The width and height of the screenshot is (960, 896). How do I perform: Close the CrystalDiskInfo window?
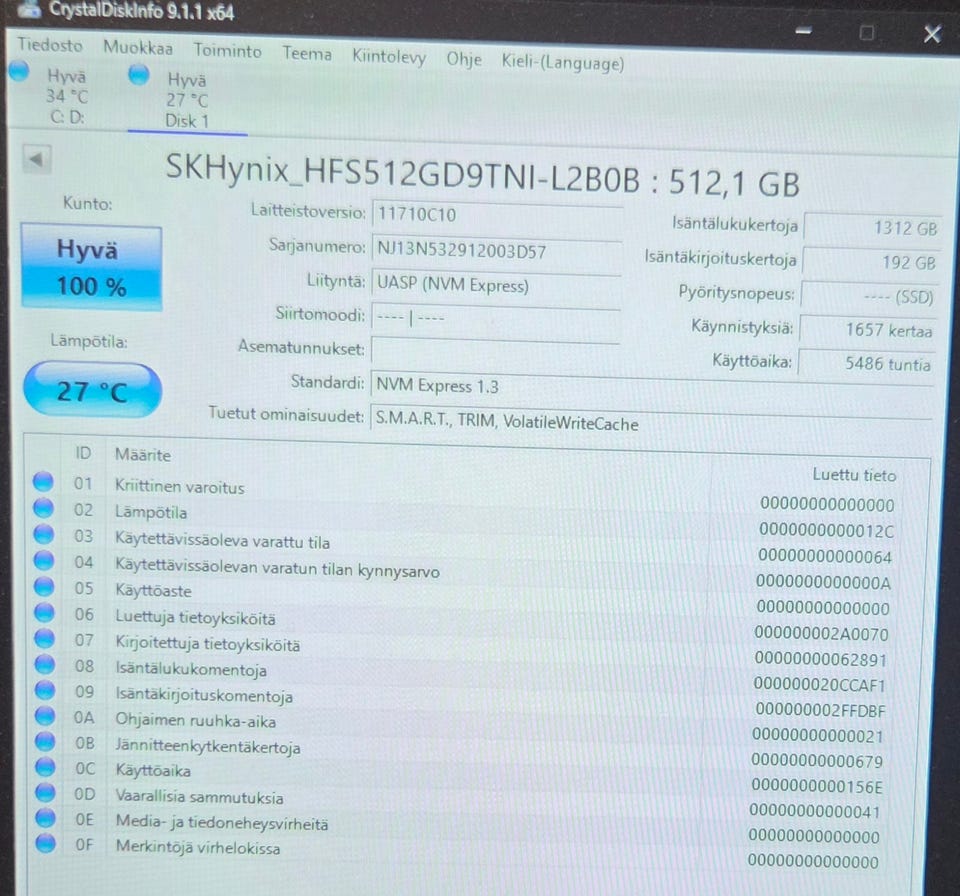coord(932,34)
